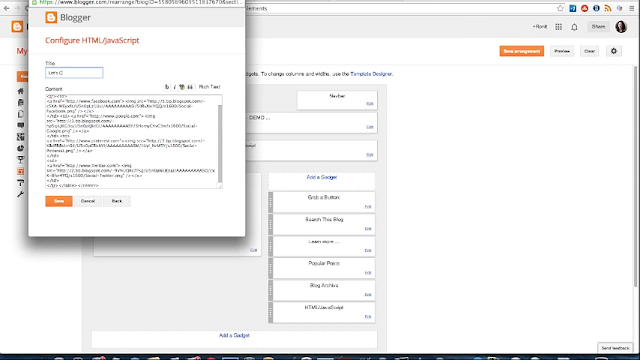The height and width of the screenshot is (360, 640).
Task: Click bold formatting icon above Content
Action: pos(167,87)
